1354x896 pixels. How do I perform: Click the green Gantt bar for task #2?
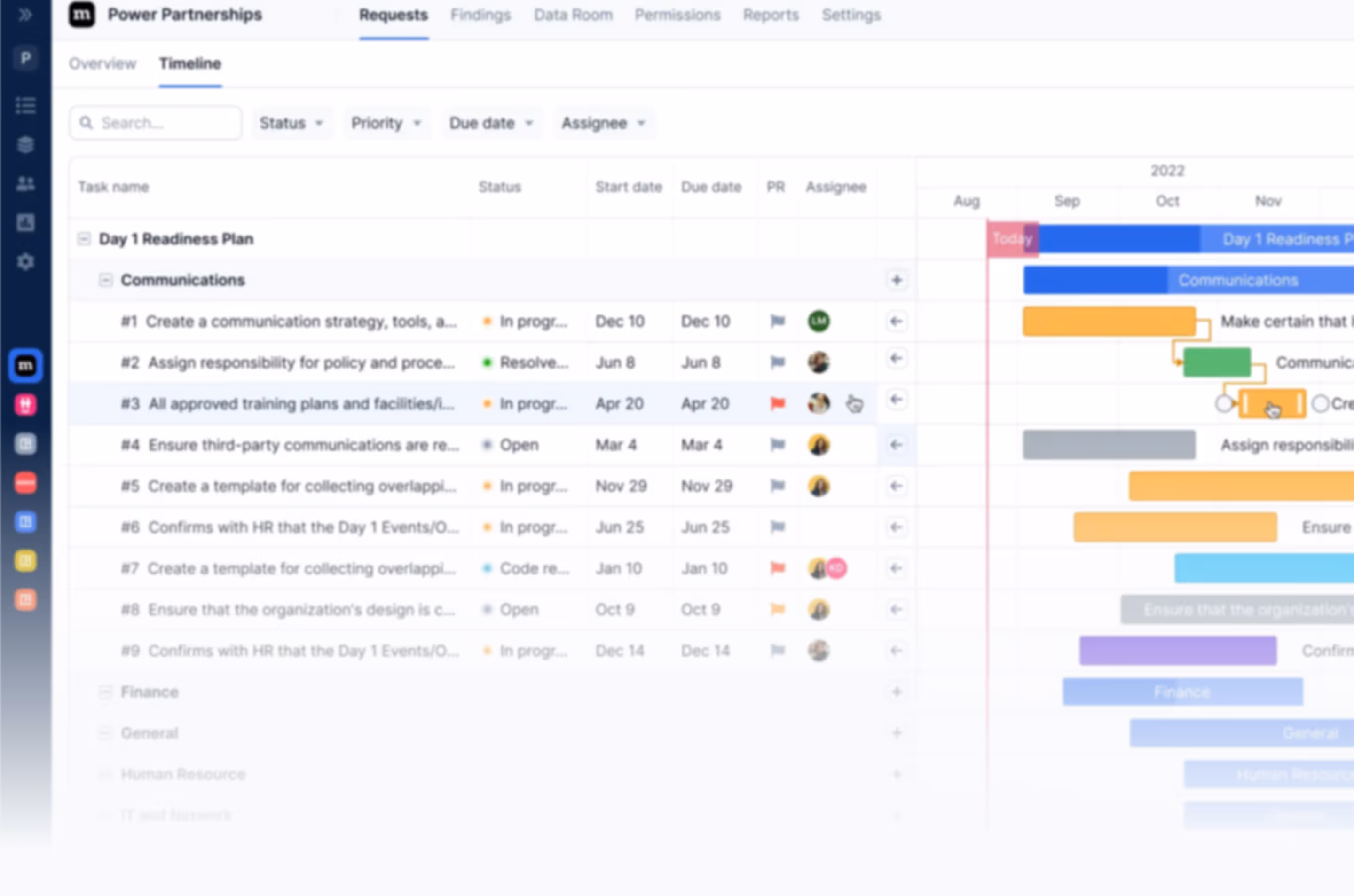(1217, 362)
